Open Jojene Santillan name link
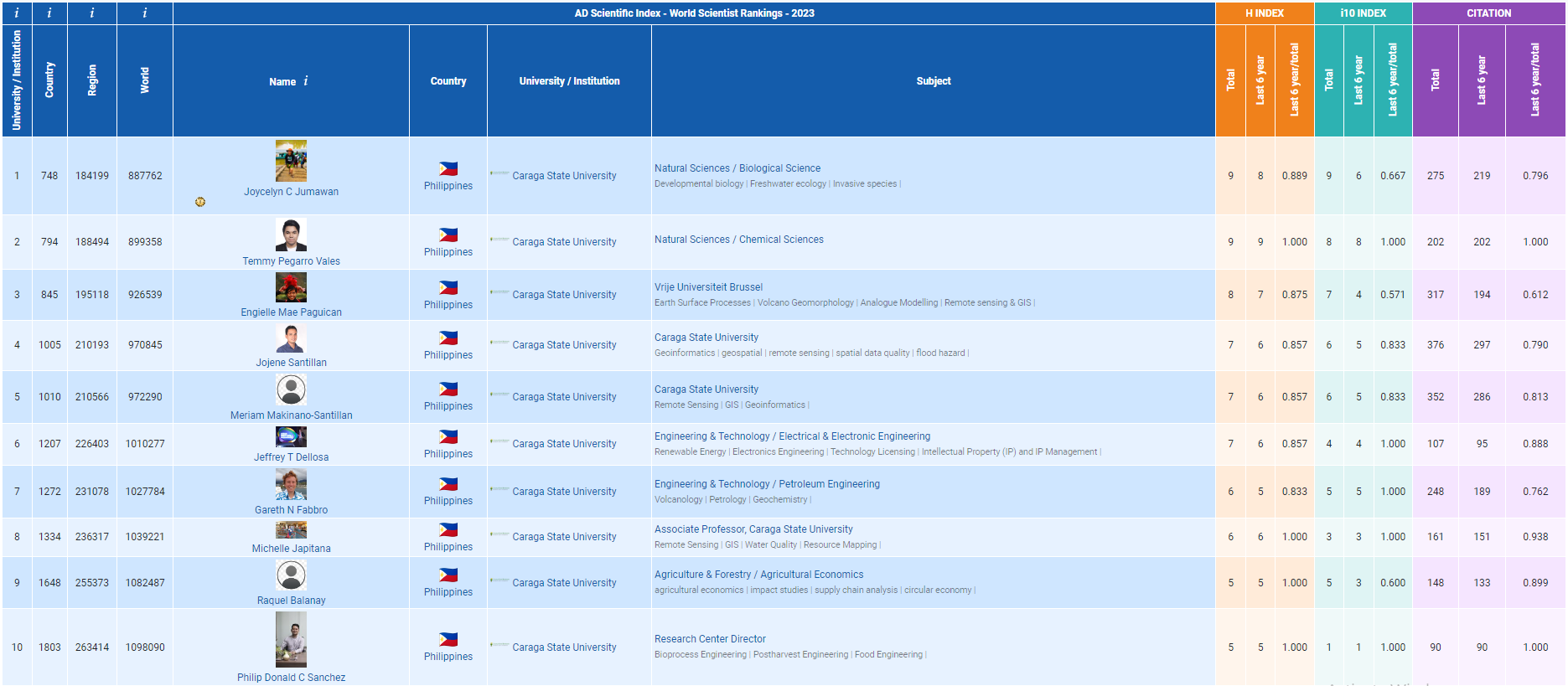The image size is (1568, 686). pyautogui.click(x=292, y=363)
